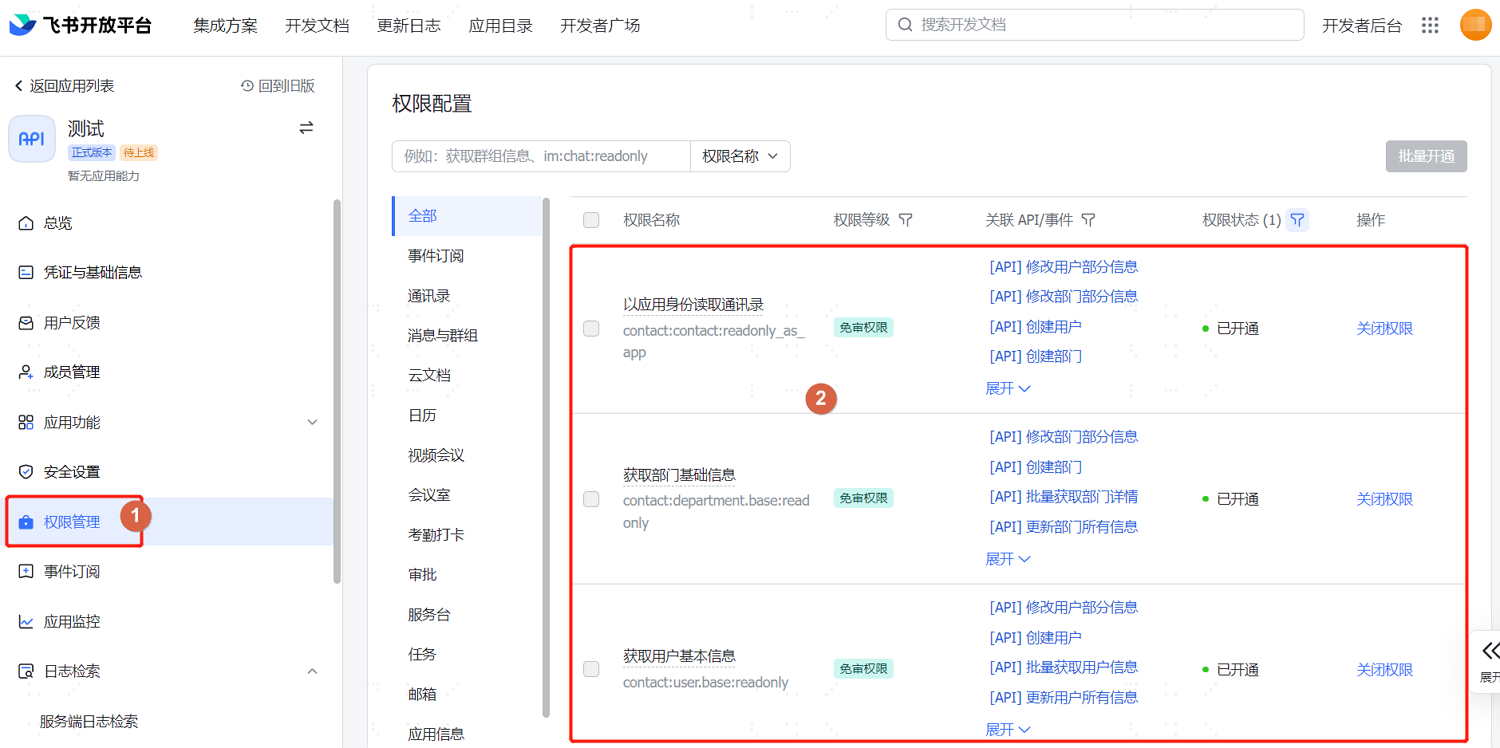Screen dimensions: 1500x748
Task: Open 总览 via its home icon in the sidebar
Action: (26, 223)
